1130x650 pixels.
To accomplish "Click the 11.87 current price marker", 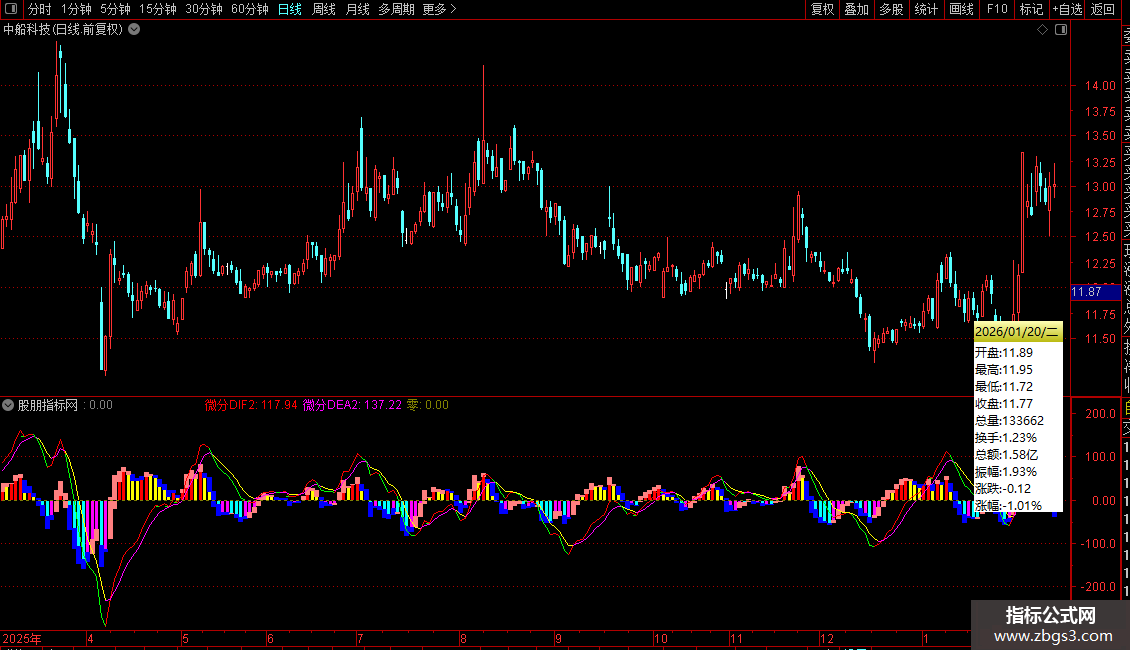I will [x=1095, y=292].
